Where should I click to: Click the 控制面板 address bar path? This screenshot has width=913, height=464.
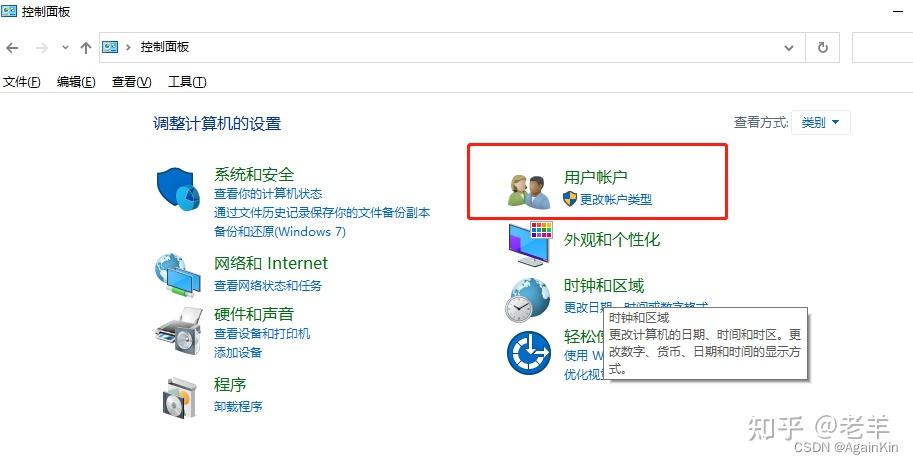165,47
